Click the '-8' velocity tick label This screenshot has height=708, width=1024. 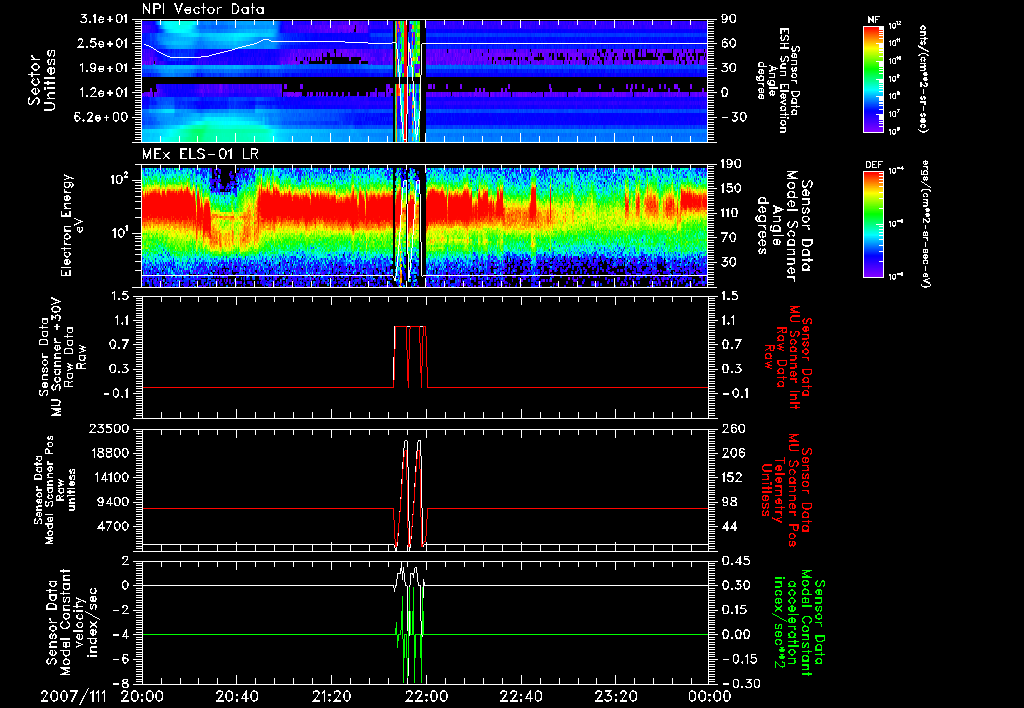tap(121, 683)
